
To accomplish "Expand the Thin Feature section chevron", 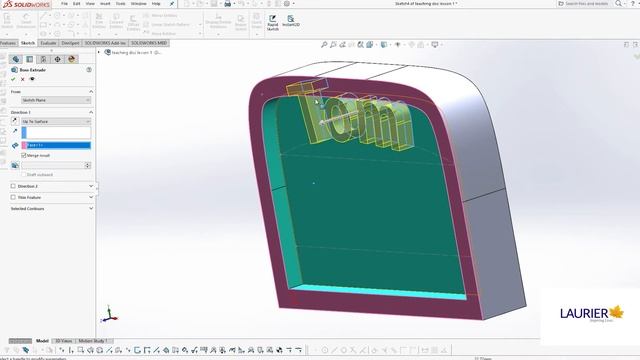I will point(91,197).
